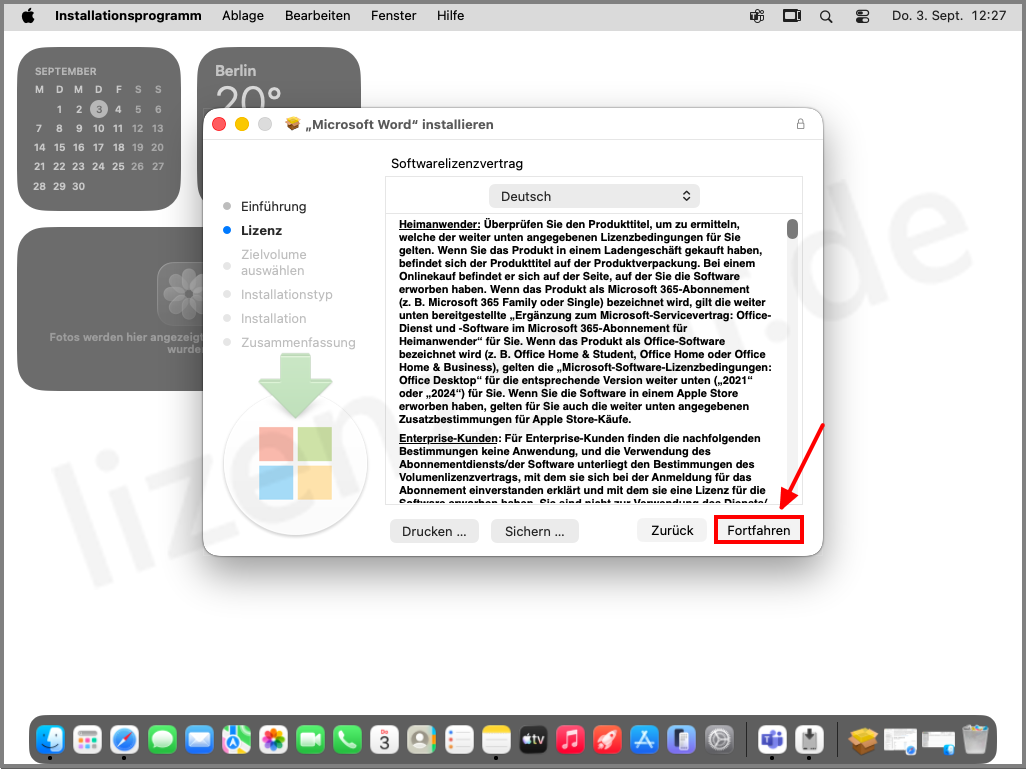Print the license via Drucken
Viewport: 1027px width, 769px height.
(x=434, y=531)
